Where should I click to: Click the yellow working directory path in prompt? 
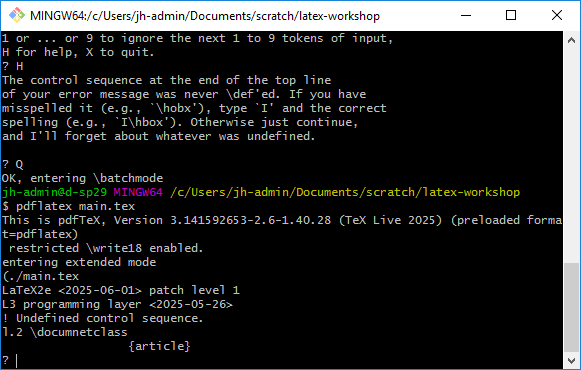(x=345, y=192)
